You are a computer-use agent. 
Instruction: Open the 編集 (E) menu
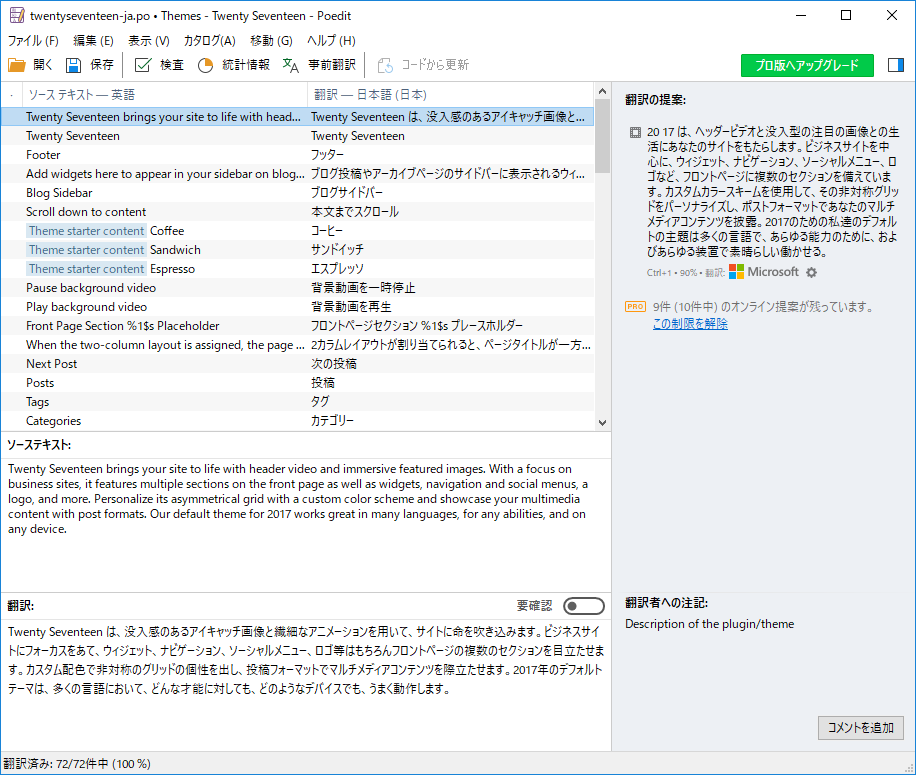pyautogui.click(x=93, y=40)
